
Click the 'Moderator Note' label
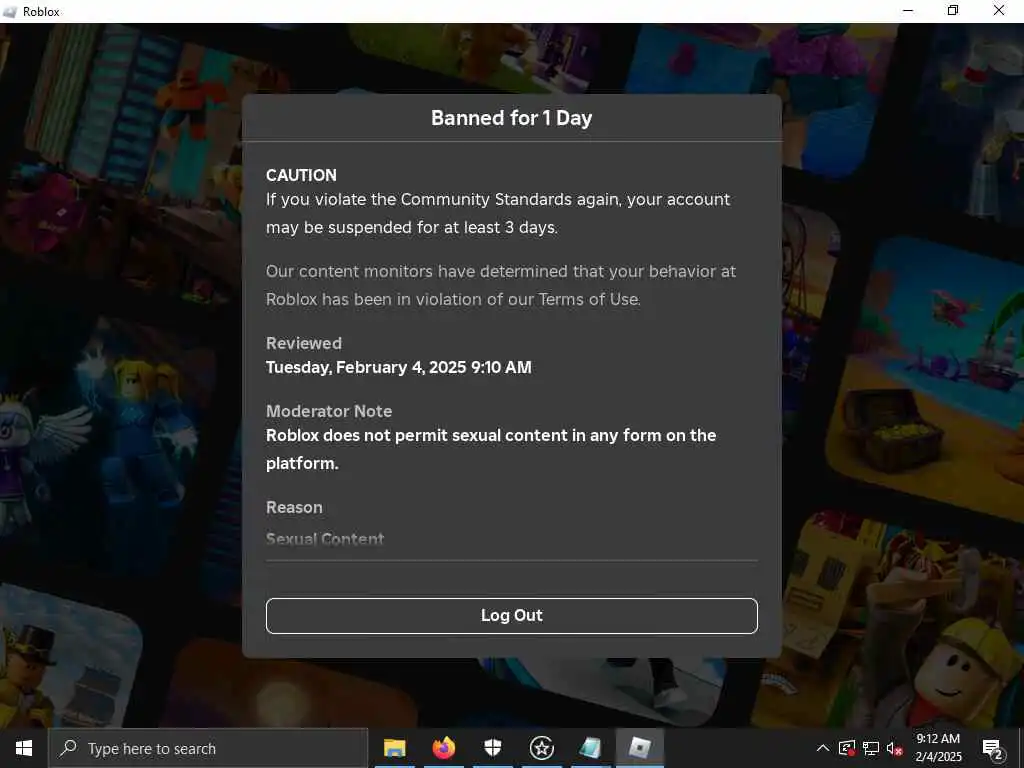point(329,411)
